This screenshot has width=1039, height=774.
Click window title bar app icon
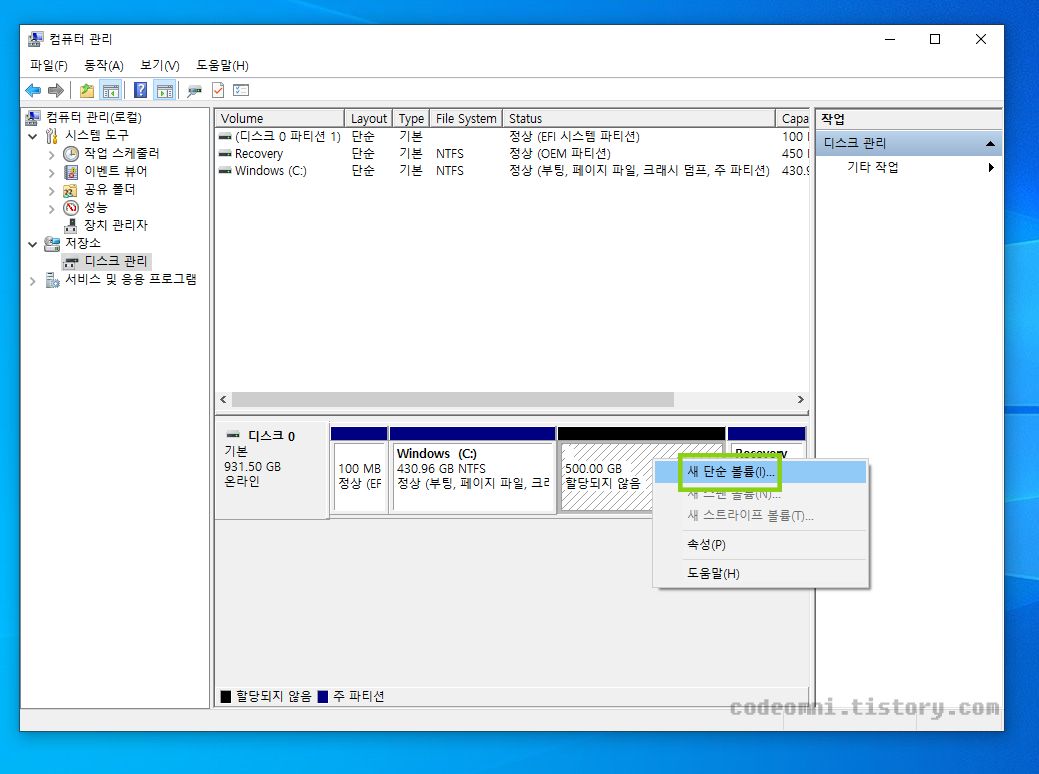pos(35,39)
